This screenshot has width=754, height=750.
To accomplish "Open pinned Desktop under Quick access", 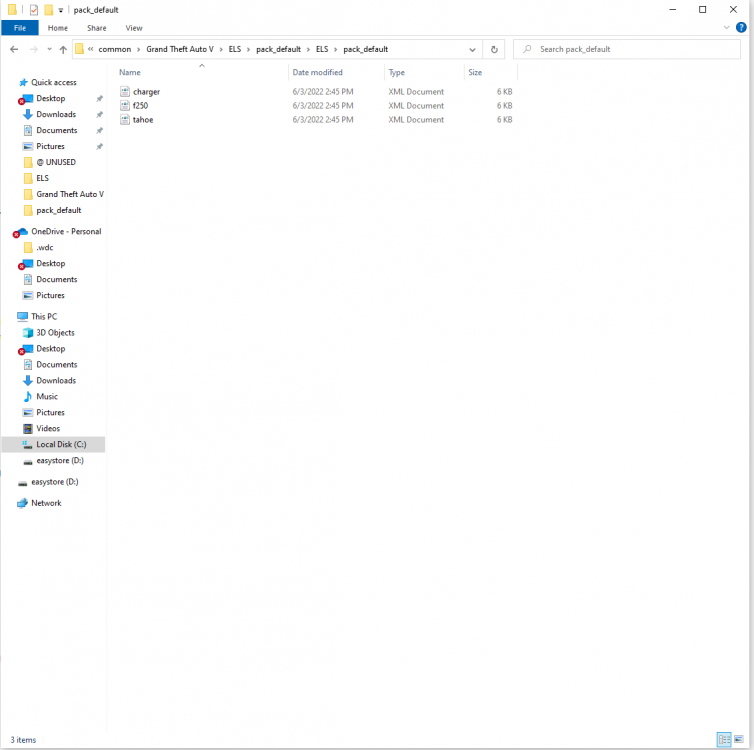I will tap(50, 98).
